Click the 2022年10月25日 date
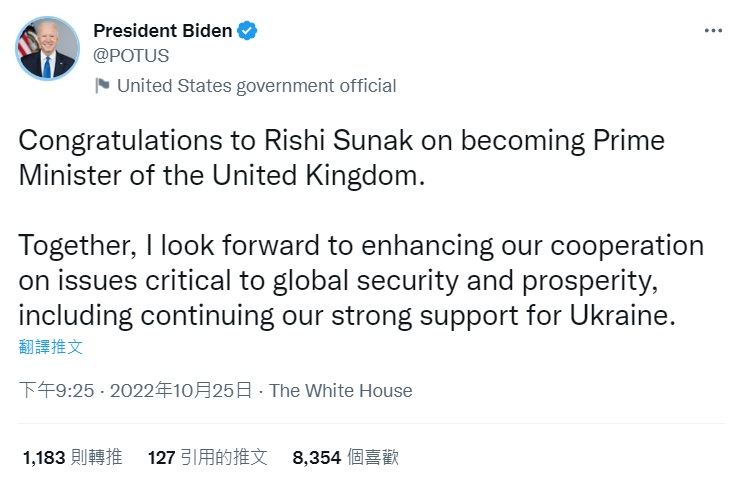This screenshot has width=729, height=483. point(193,391)
